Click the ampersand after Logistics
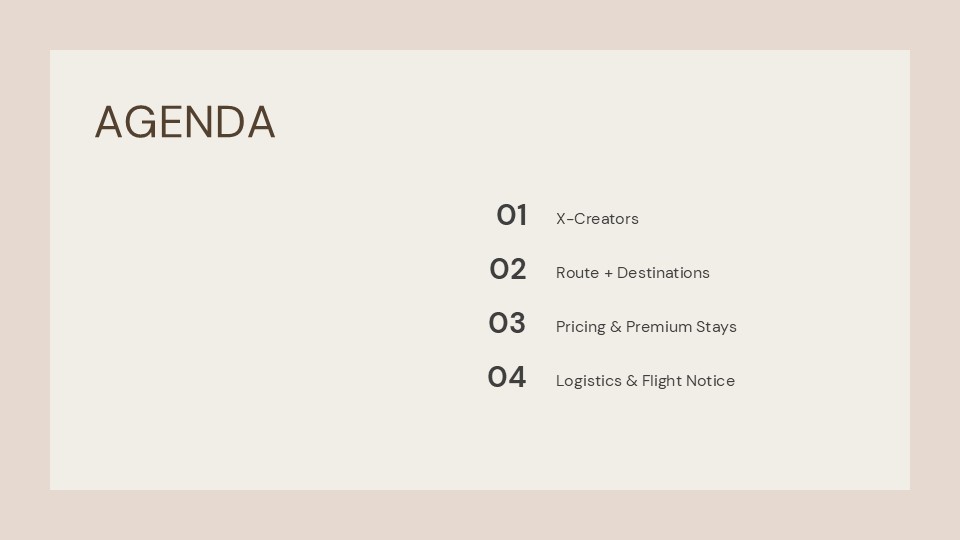 point(632,381)
